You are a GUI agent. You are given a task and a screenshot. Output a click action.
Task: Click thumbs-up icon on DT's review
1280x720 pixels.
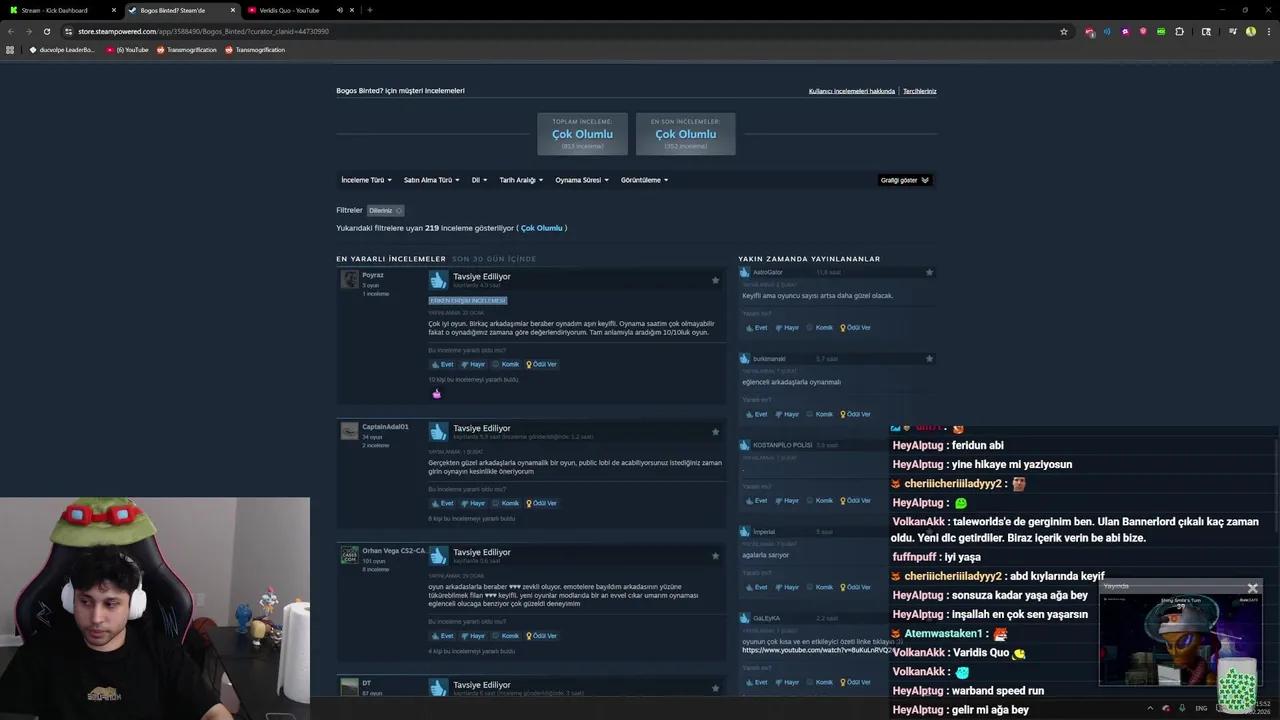pyautogui.click(x=438, y=688)
